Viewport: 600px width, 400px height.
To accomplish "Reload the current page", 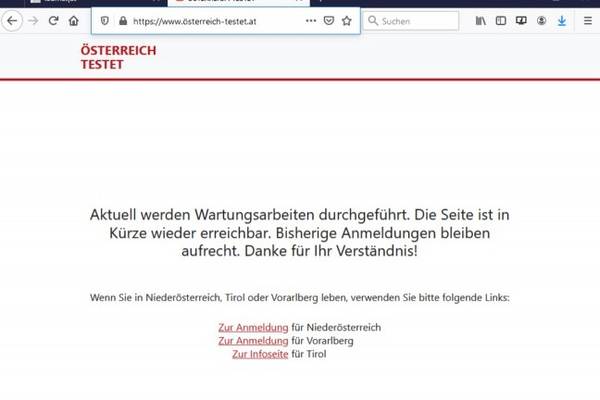I will click(53, 20).
